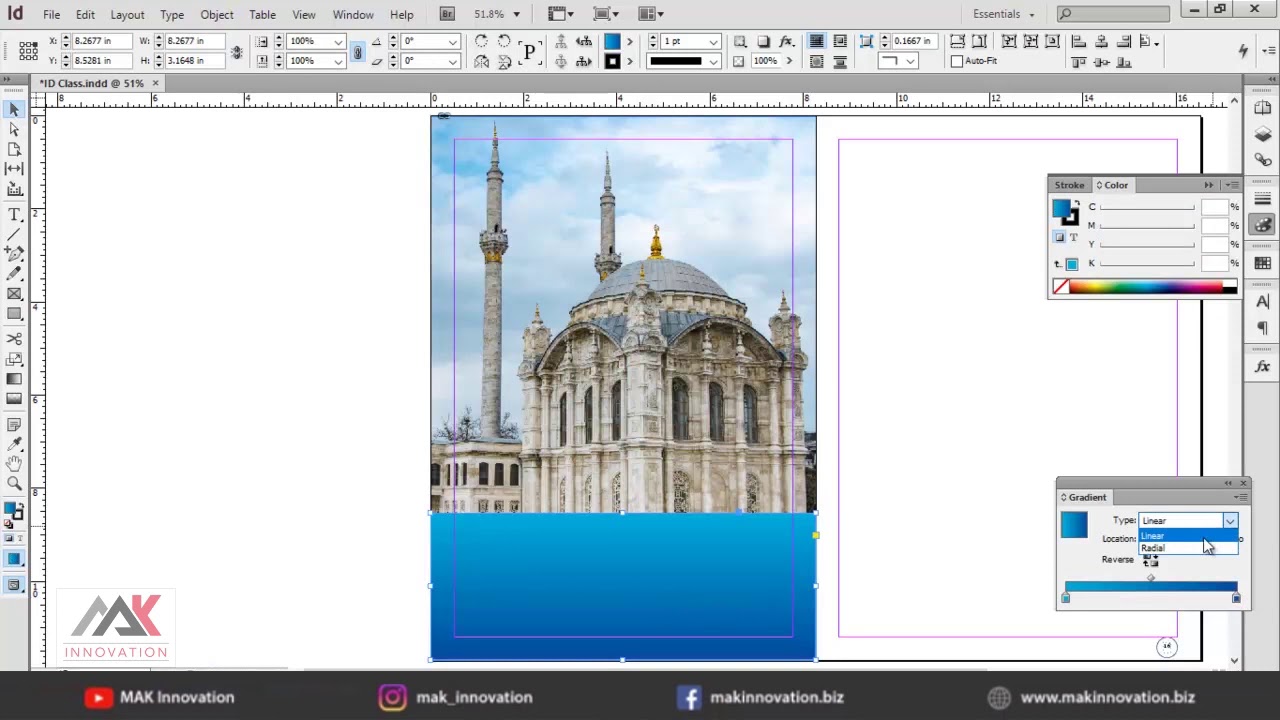
Task: Open the Effects fx panel icon
Action: click(1262, 367)
